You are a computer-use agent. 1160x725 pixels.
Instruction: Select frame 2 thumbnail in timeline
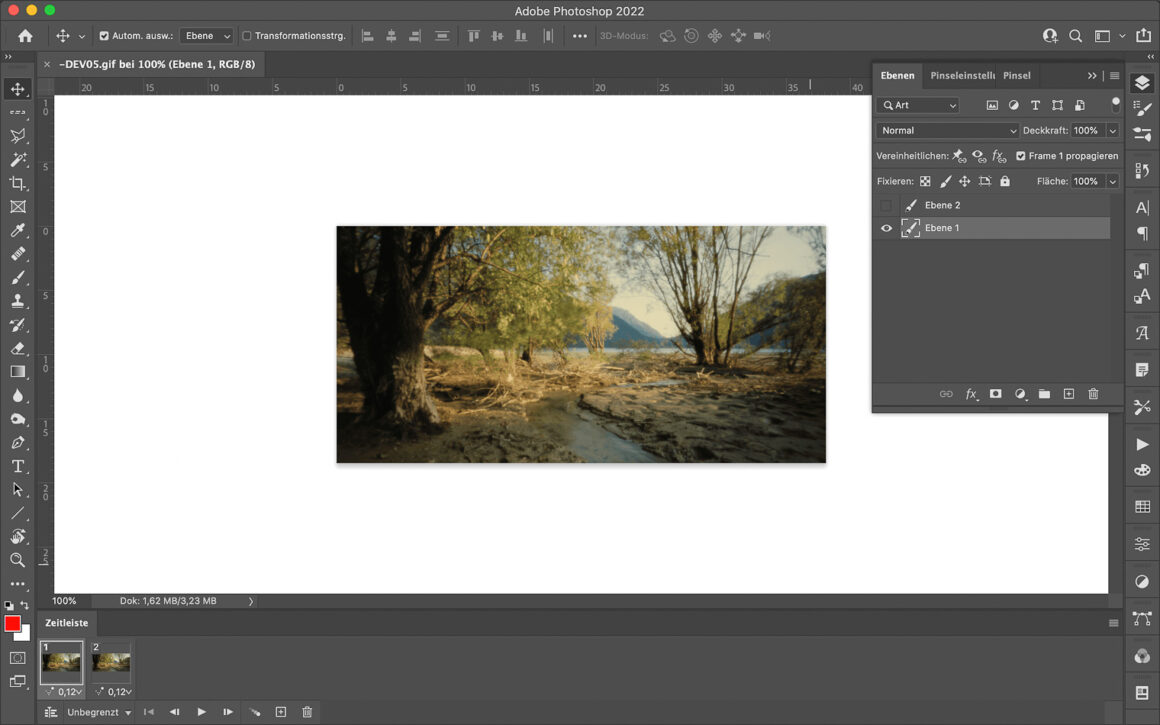coord(111,662)
